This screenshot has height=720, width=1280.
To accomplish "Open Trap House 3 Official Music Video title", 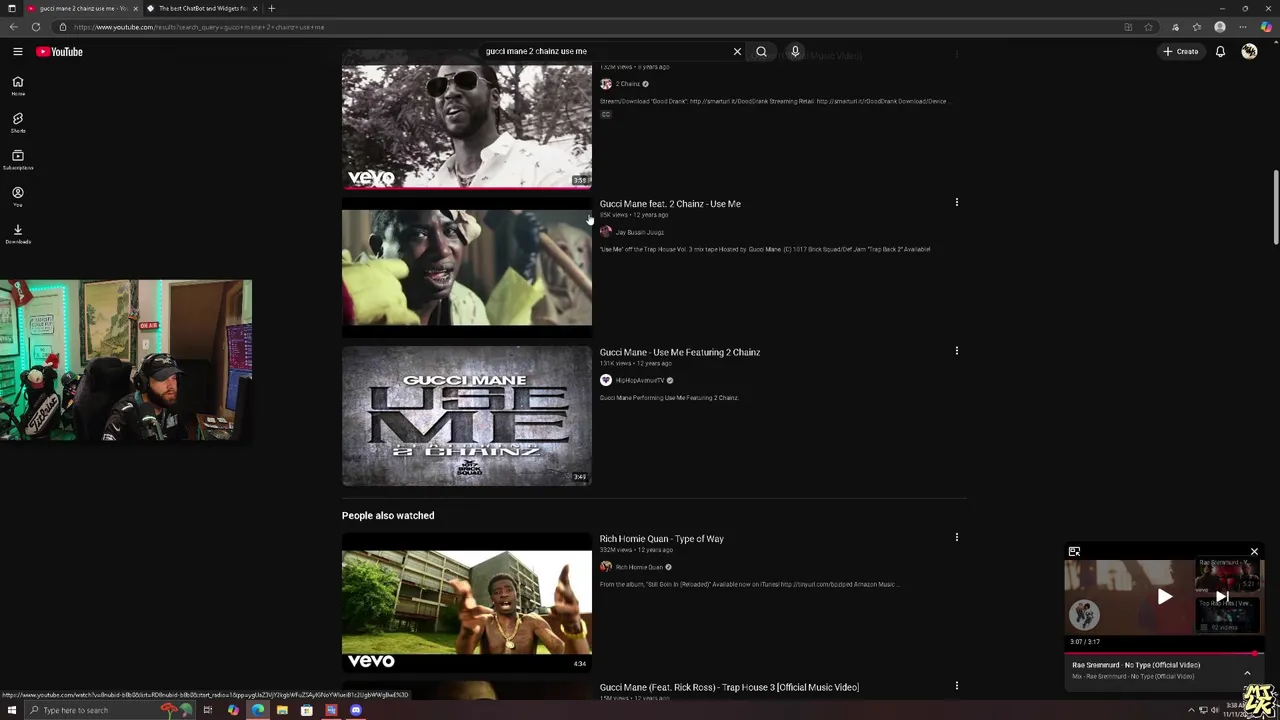I will coord(729,687).
